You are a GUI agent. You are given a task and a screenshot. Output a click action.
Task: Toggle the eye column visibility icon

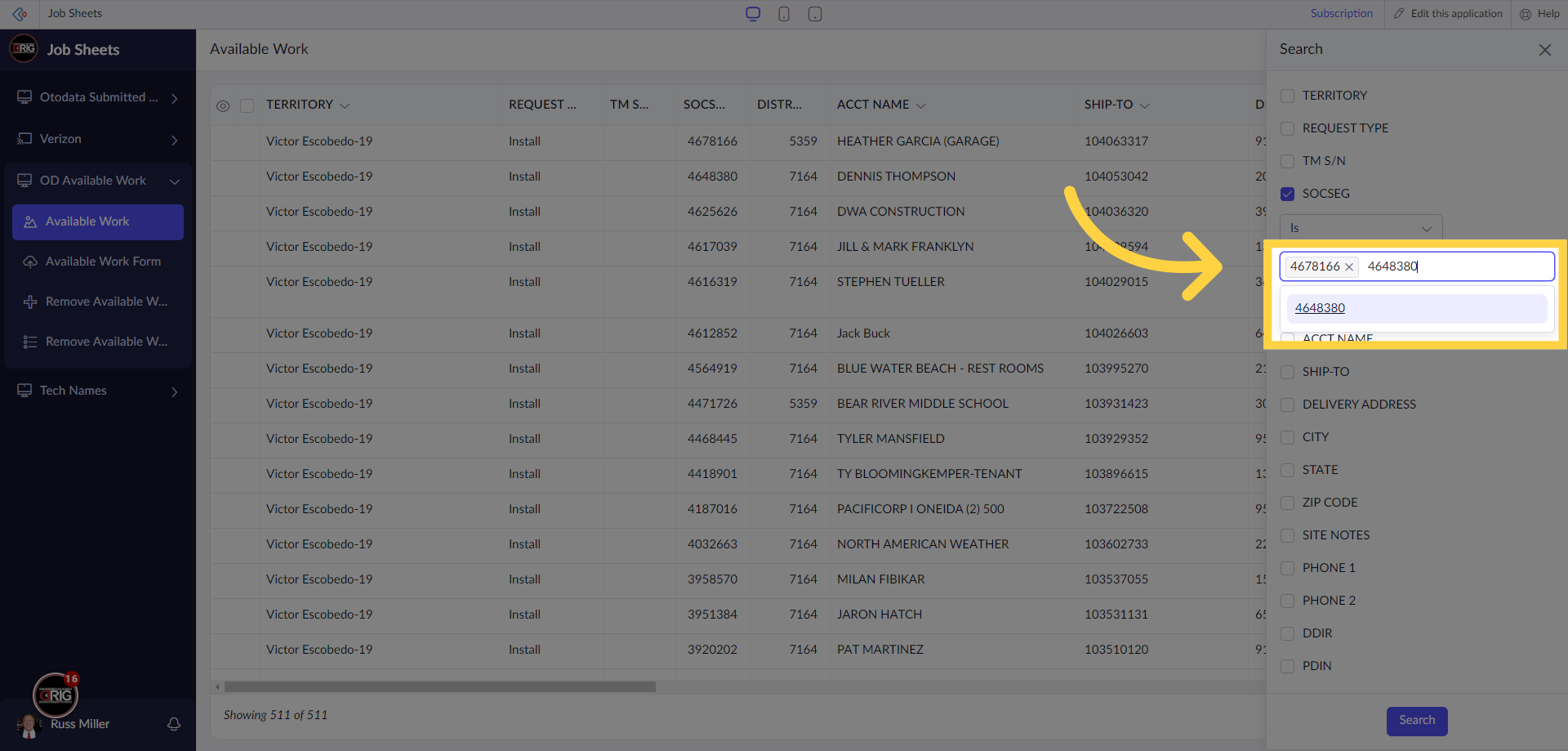click(x=223, y=106)
